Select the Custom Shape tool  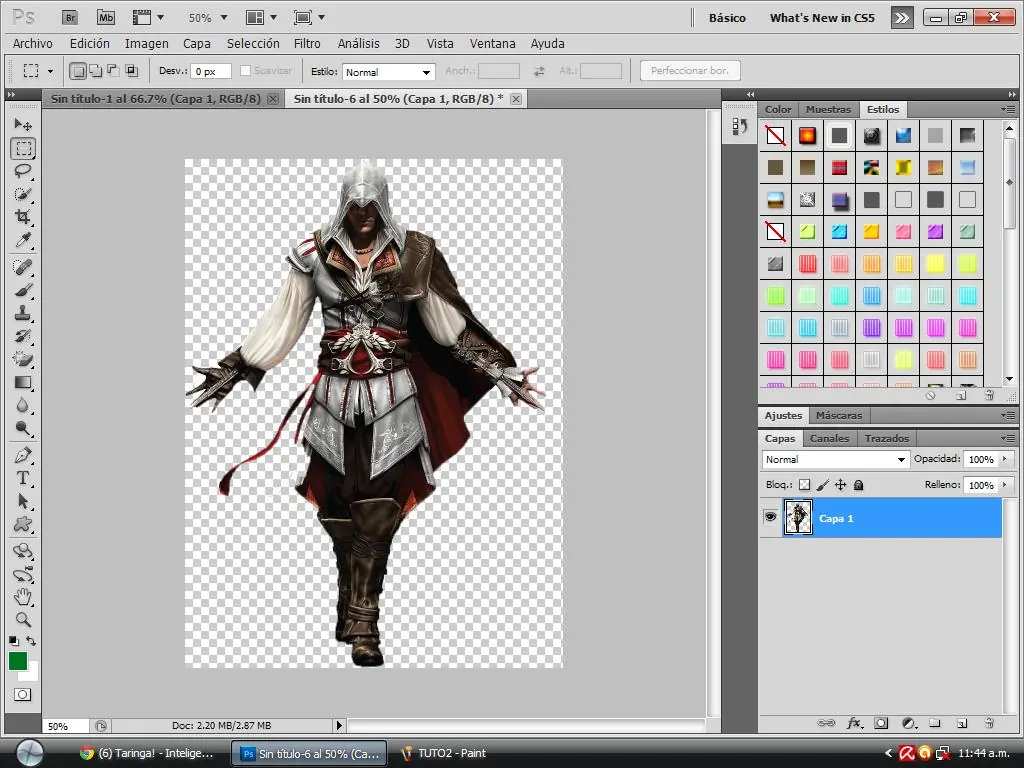[x=23, y=524]
